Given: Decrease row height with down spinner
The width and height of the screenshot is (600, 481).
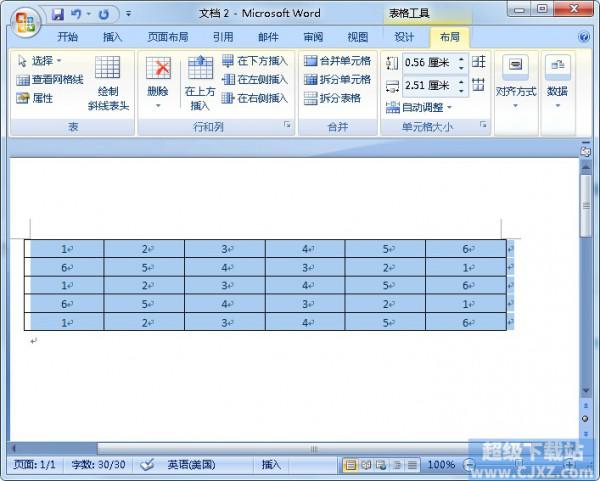Looking at the screenshot, I should click(461, 67).
